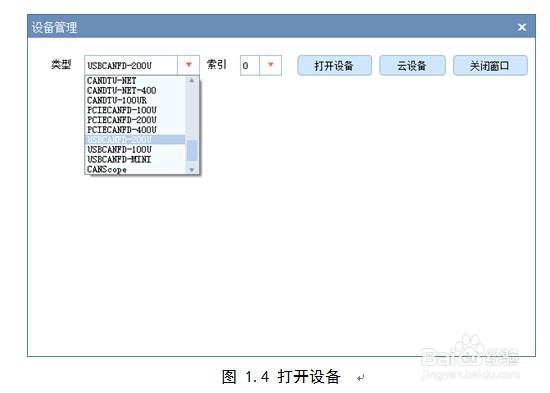Open the 索引 index dropdown arrow

pyautogui.click(x=270, y=65)
